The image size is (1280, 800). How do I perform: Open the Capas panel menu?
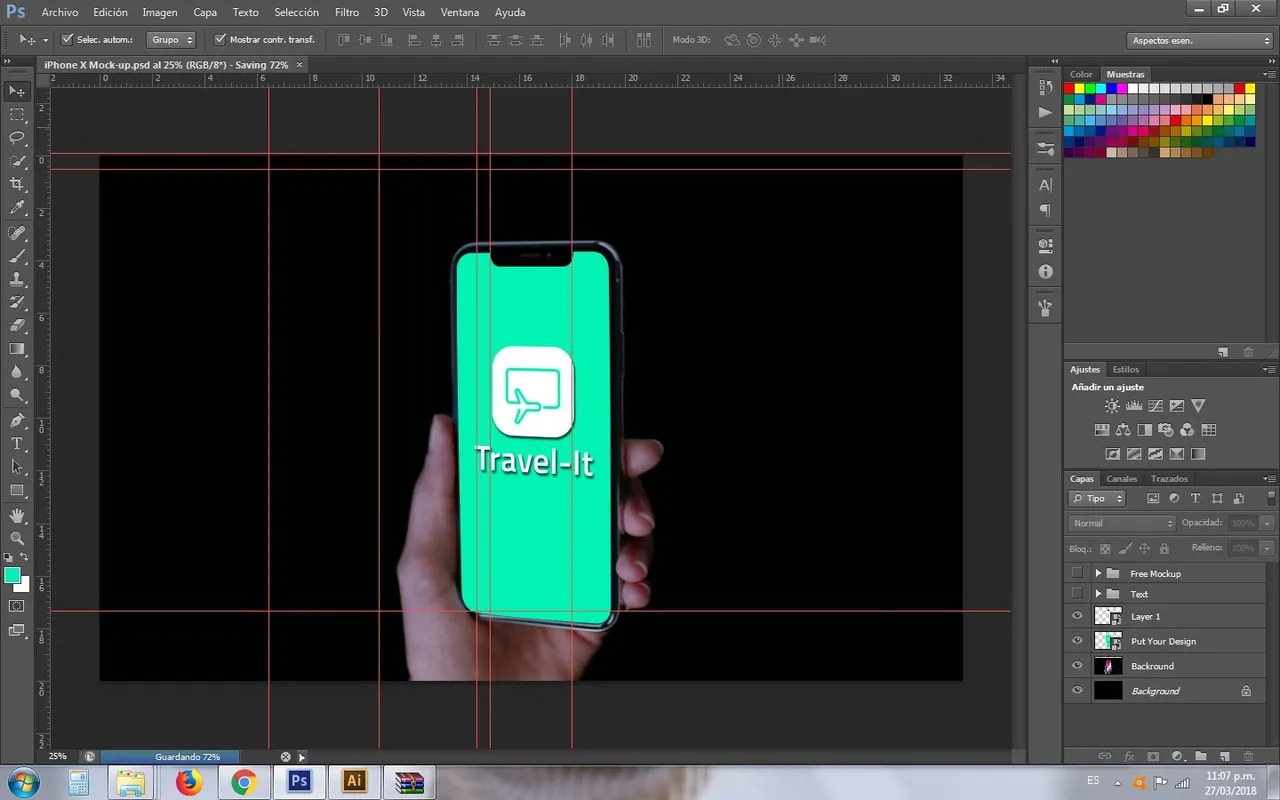pos(1269,479)
